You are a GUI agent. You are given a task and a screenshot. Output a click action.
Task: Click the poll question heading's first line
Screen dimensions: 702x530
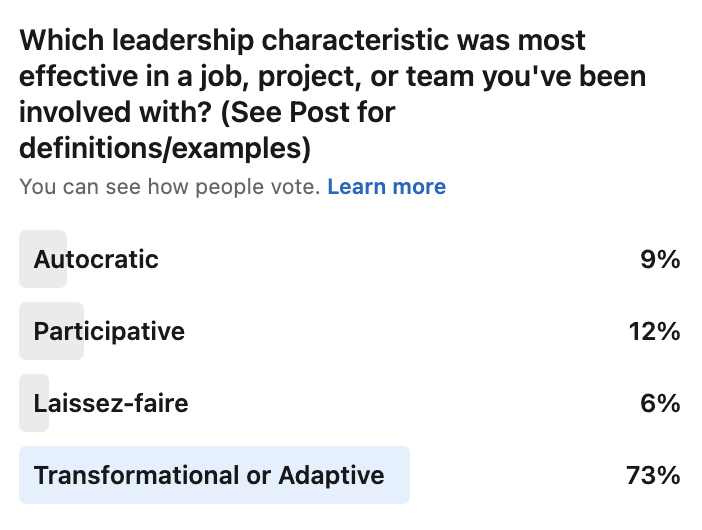302,40
